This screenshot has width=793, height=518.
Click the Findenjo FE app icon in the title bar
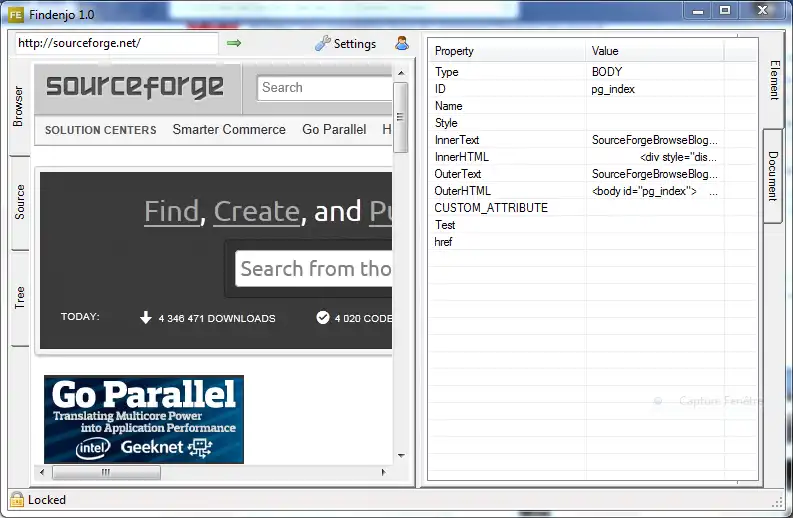[16, 15]
